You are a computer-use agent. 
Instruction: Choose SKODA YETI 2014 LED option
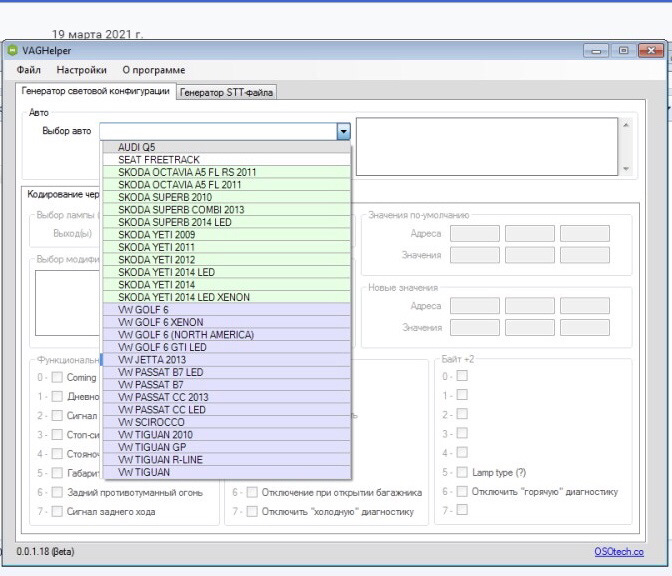(227, 272)
